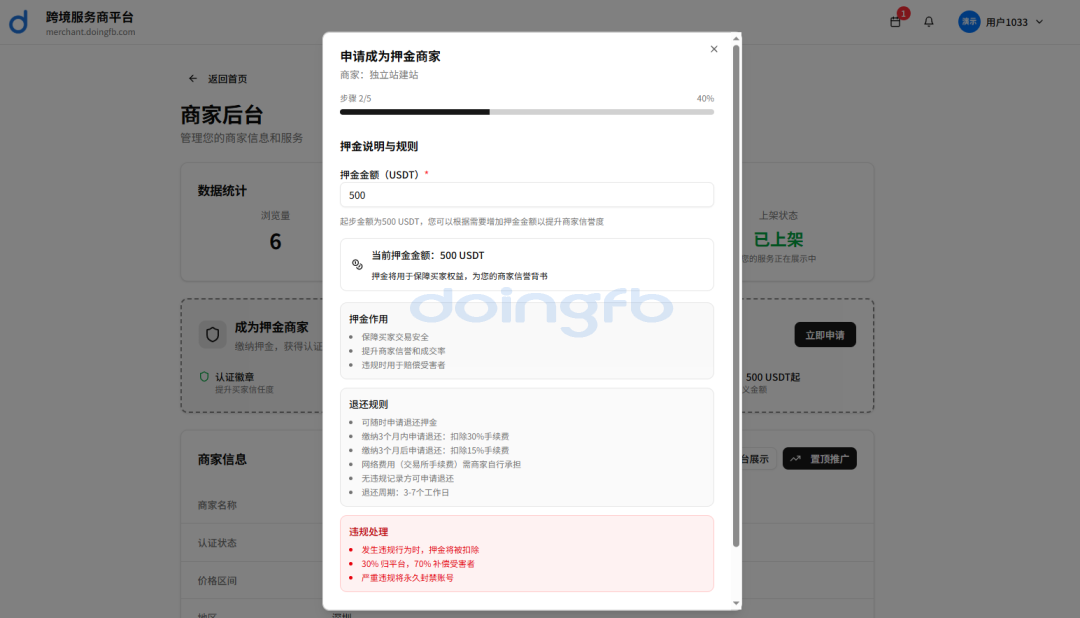Click the 已上架 status text
Image resolution: width=1080 pixels, height=618 pixels.
[x=778, y=240]
